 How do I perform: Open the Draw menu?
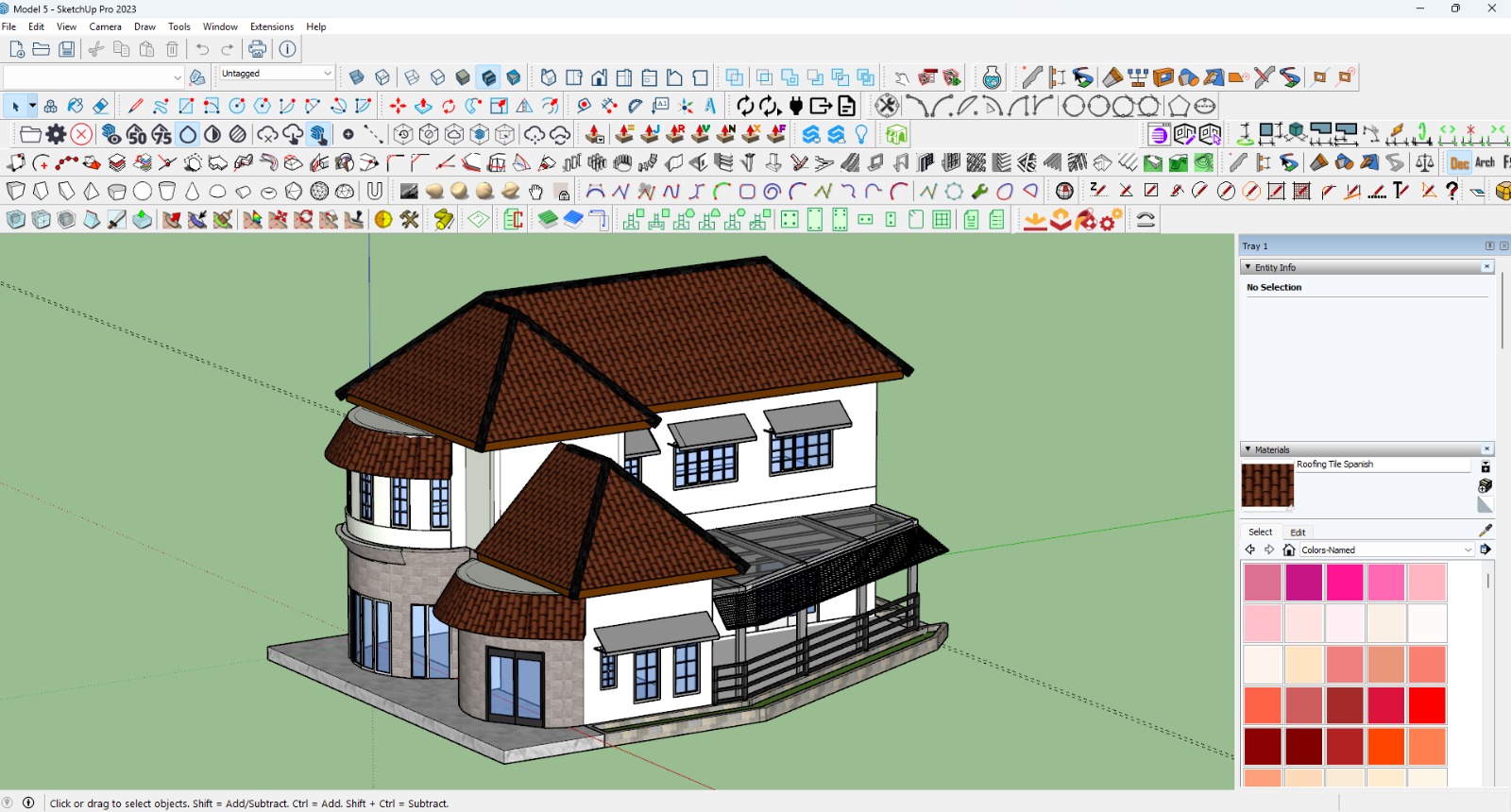coord(144,26)
